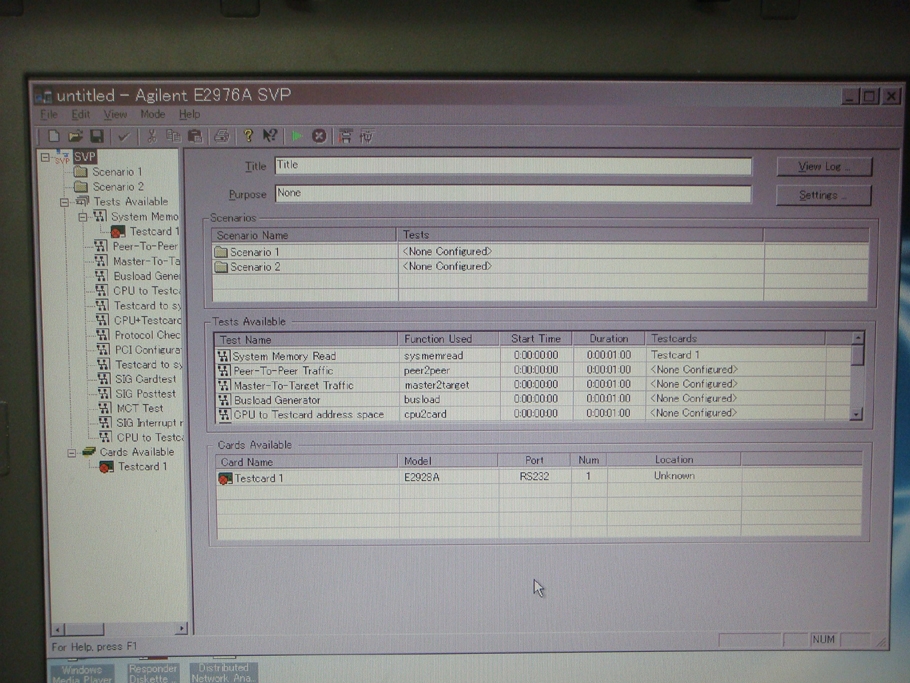910x683 pixels.
Task: Click into the Title input field
Action: pyautogui.click(x=513, y=166)
